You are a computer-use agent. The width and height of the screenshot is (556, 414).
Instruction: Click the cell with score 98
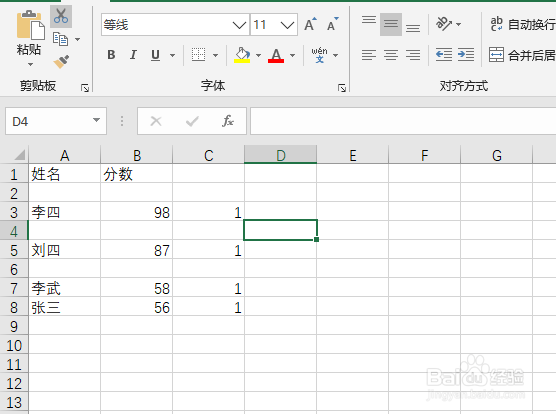(137, 212)
